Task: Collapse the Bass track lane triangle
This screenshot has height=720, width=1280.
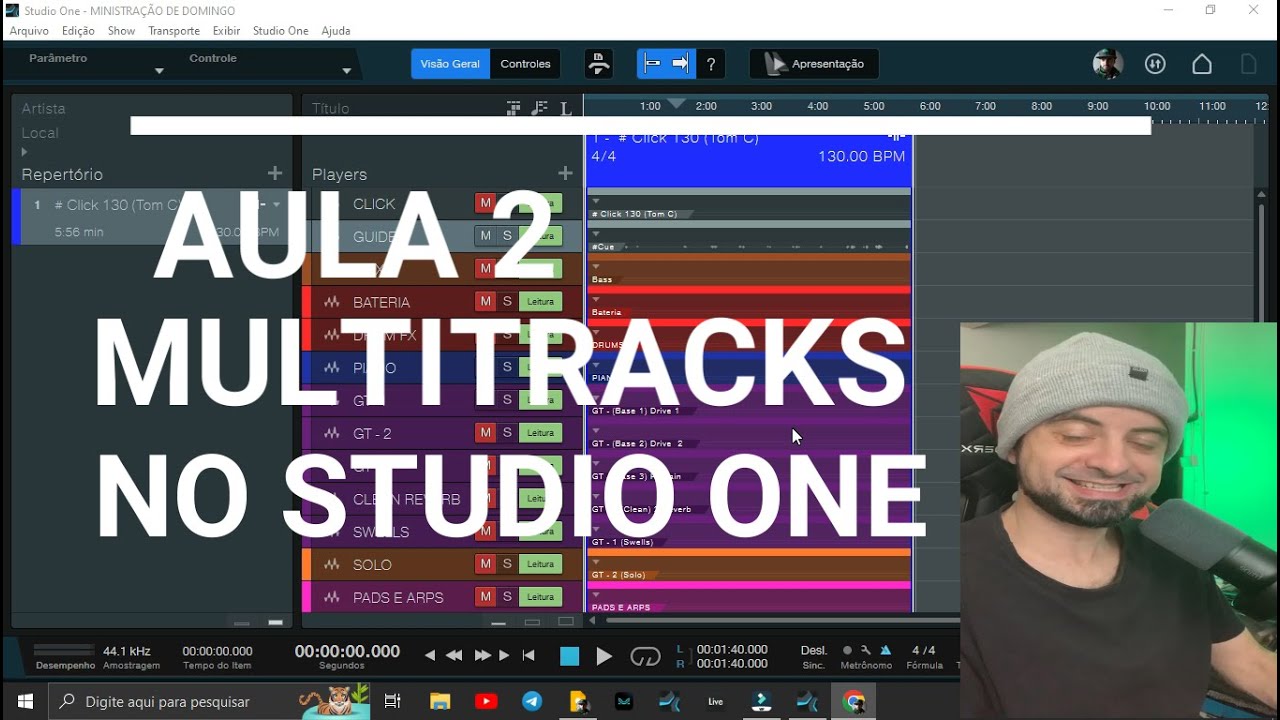Action: pos(596,267)
